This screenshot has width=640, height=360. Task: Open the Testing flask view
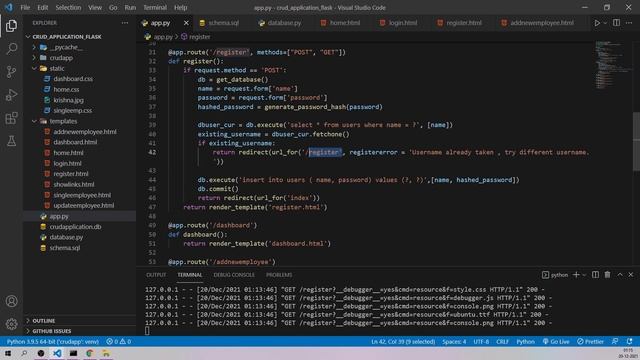[11, 141]
